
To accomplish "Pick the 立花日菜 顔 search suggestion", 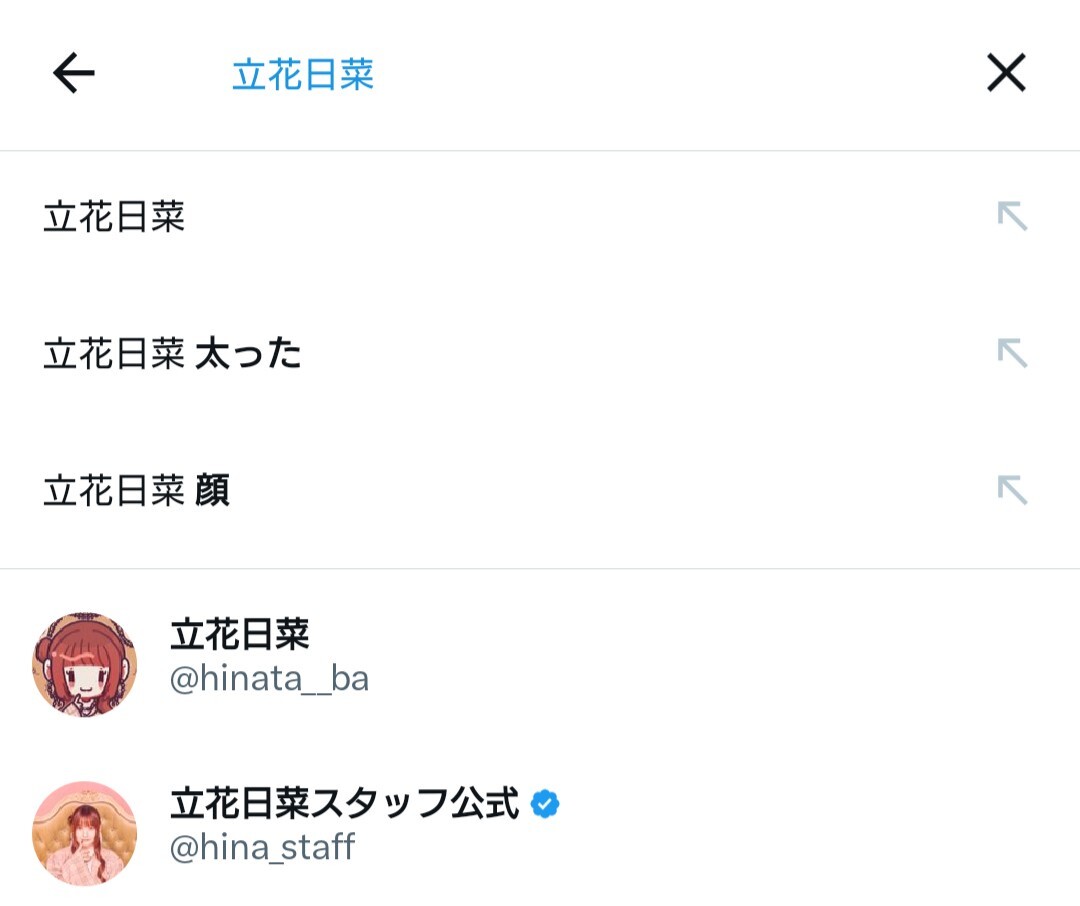I will coord(136,491).
